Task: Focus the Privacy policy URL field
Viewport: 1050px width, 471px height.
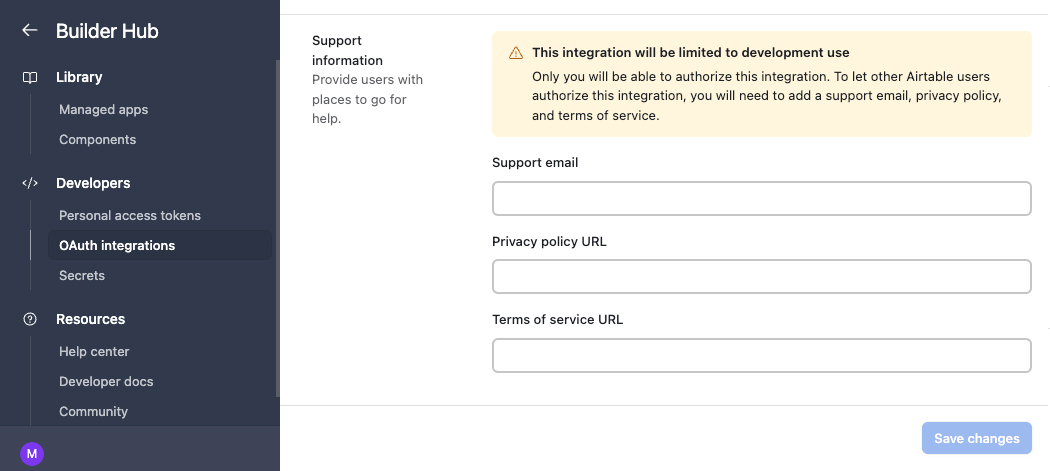Action: click(761, 277)
